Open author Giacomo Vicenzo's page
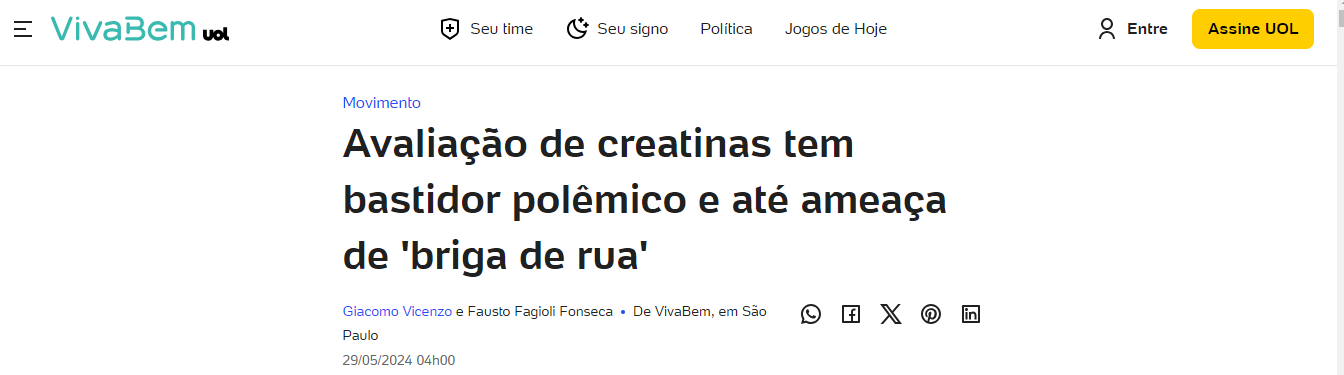1344x375 pixels. click(397, 311)
